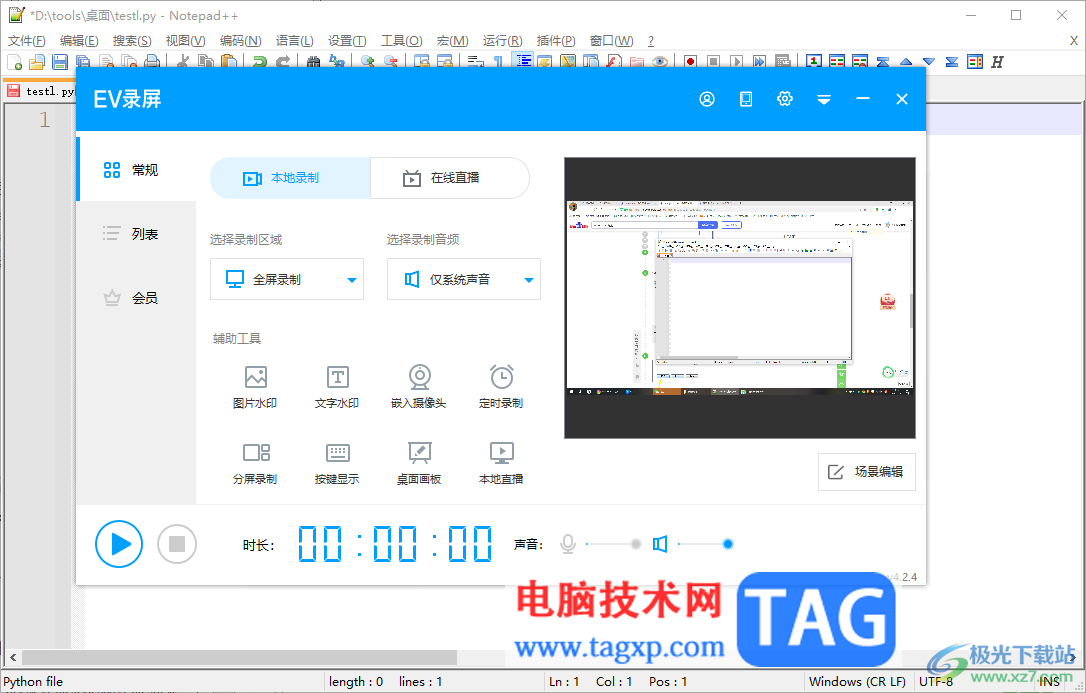Click the UTF-8 encoding status entry
The width and height of the screenshot is (1086, 693).
(x=936, y=682)
